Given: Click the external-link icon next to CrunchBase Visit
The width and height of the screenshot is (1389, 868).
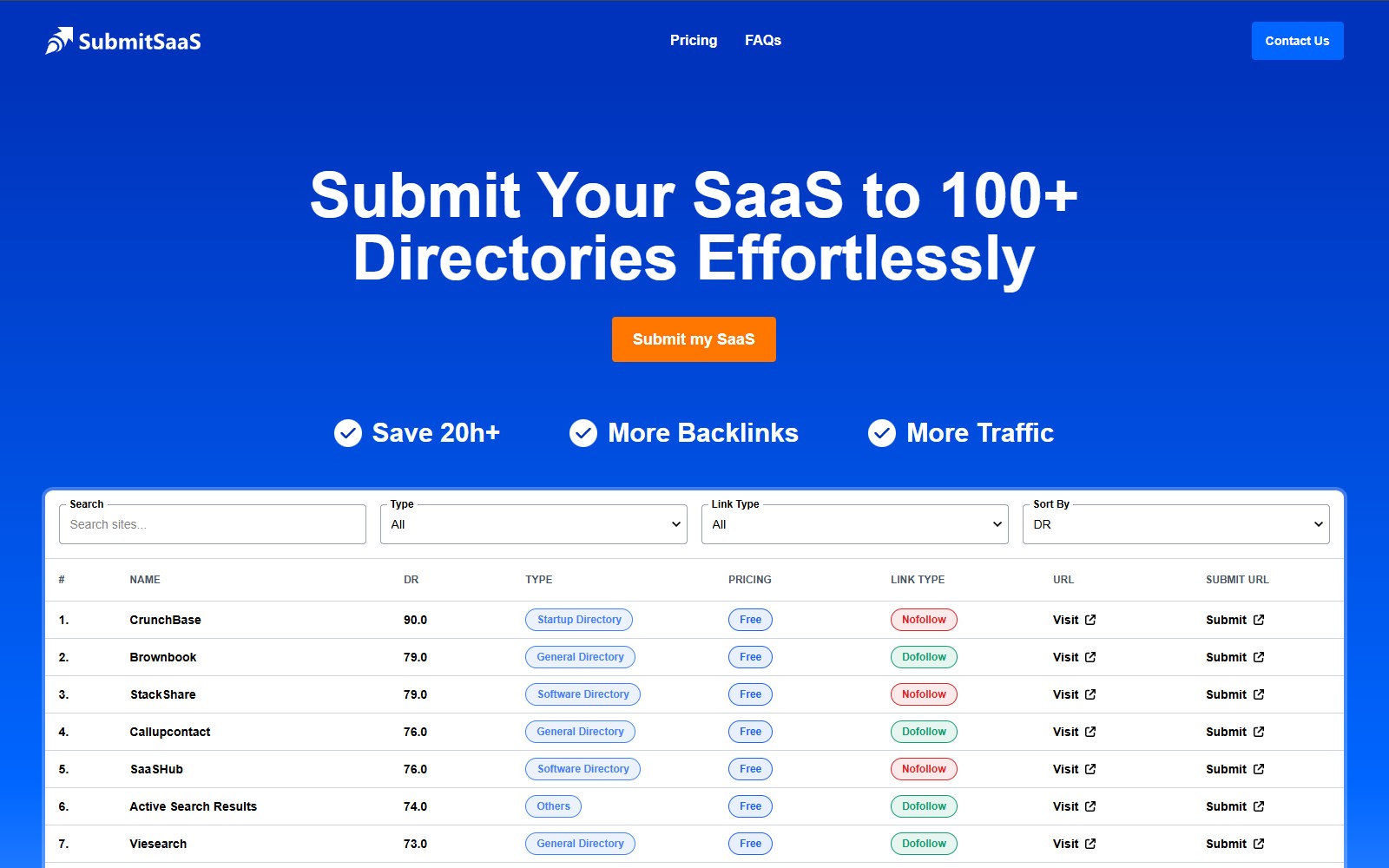Looking at the screenshot, I should coord(1091,620).
